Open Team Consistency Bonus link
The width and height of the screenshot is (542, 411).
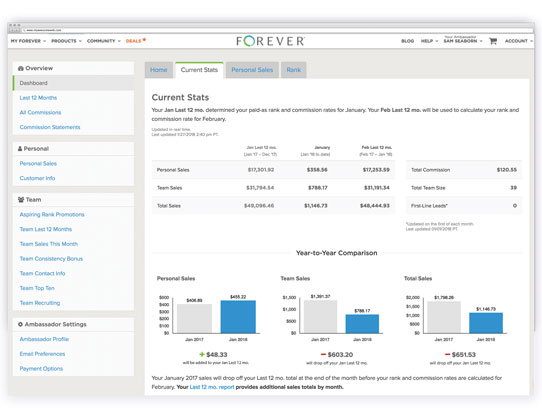click(51, 259)
